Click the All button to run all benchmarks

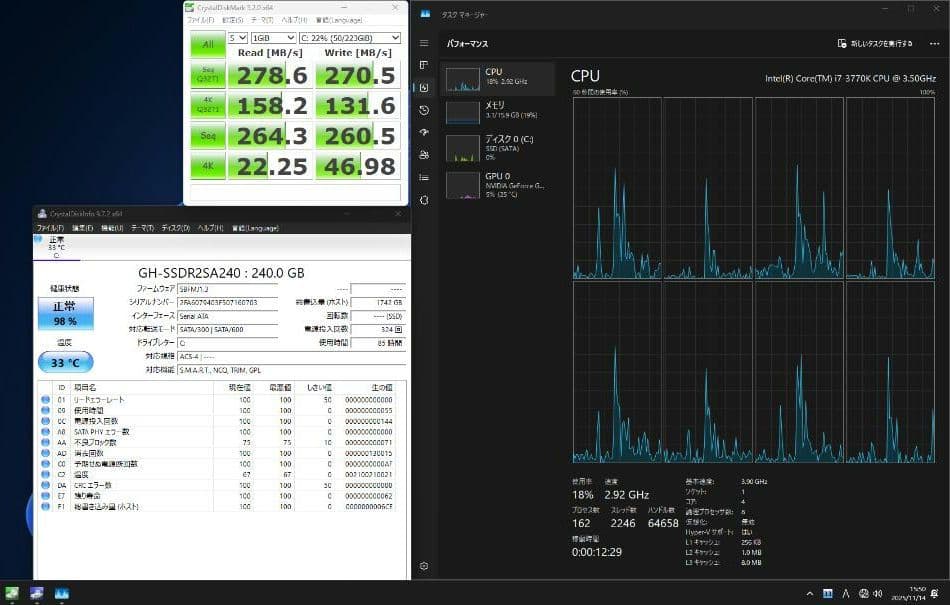pos(207,45)
